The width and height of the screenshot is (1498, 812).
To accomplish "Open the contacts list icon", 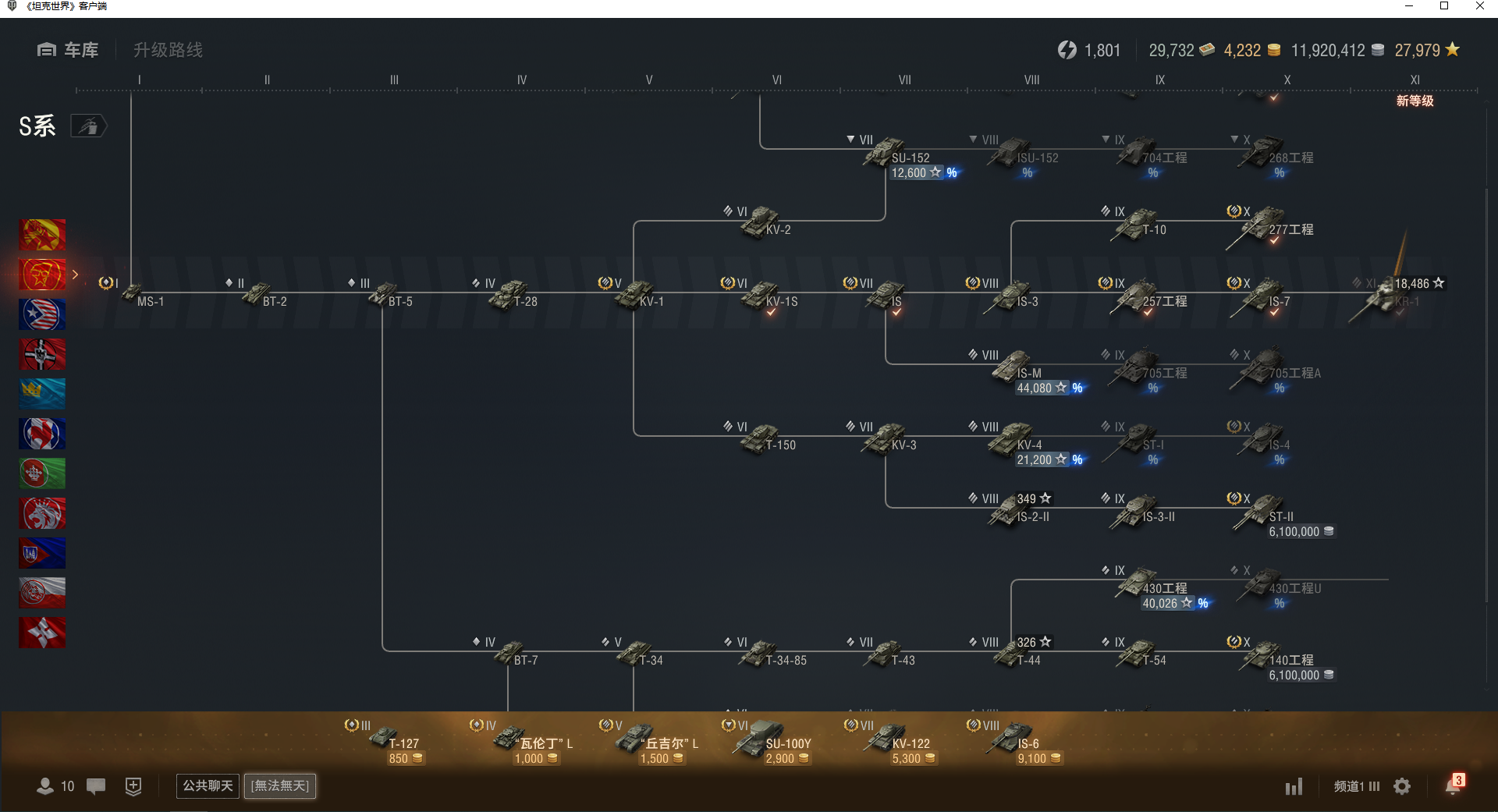I will tap(45, 786).
